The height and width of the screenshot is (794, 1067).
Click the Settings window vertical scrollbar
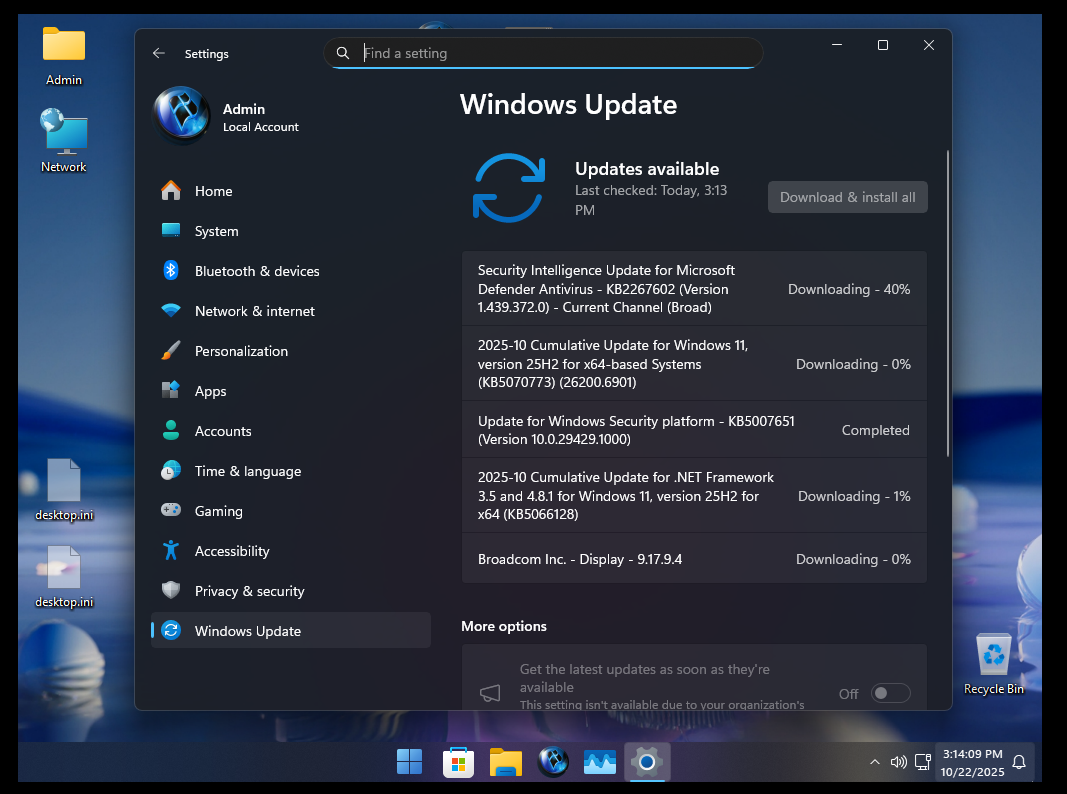coord(947,303)
